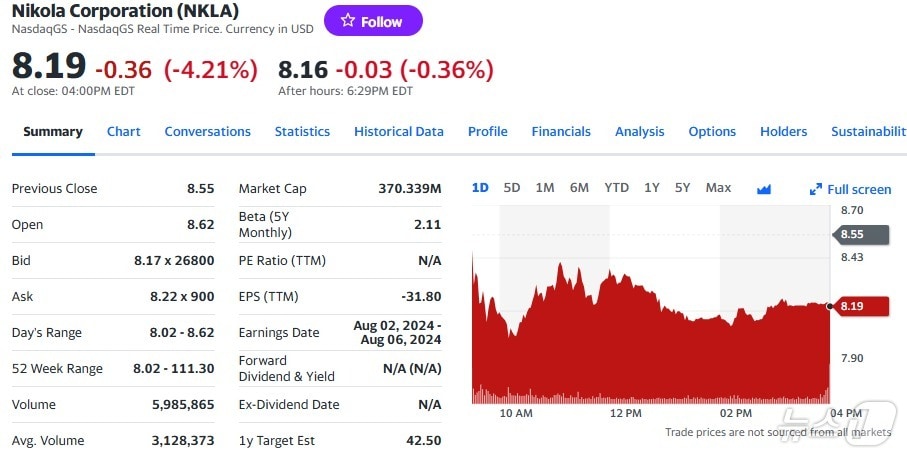Open the Historical Data tab
This screenshot has width=907, height=458.
[x=398, y=131]
